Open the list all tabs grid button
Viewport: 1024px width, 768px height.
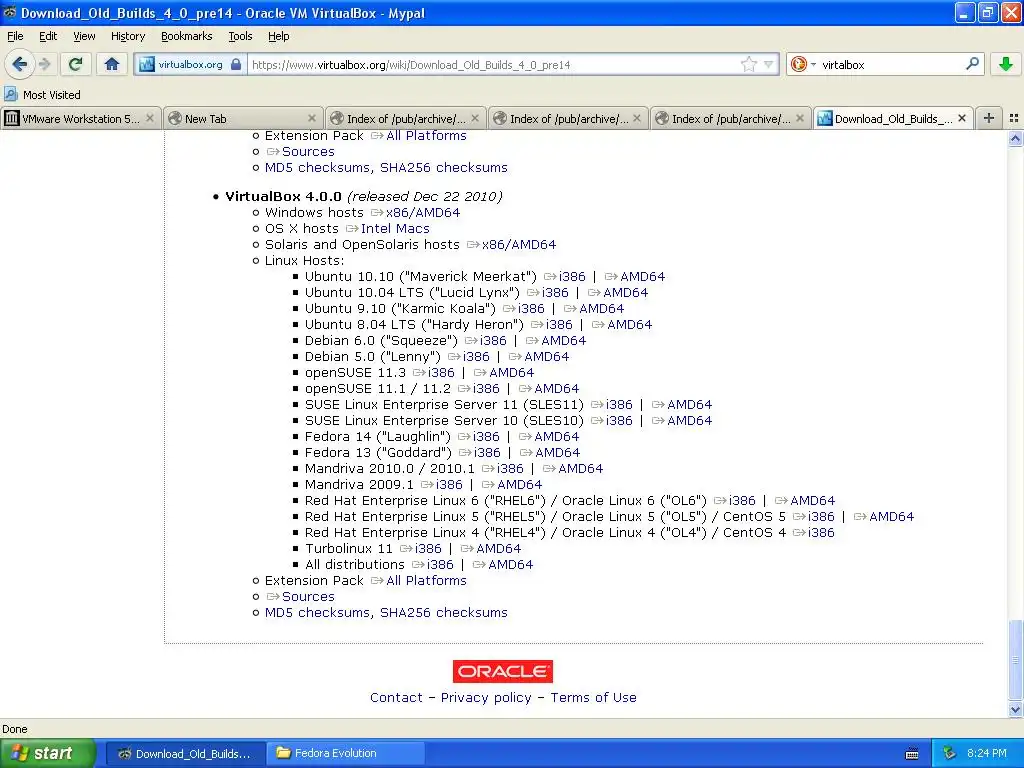pos(1014,118)
